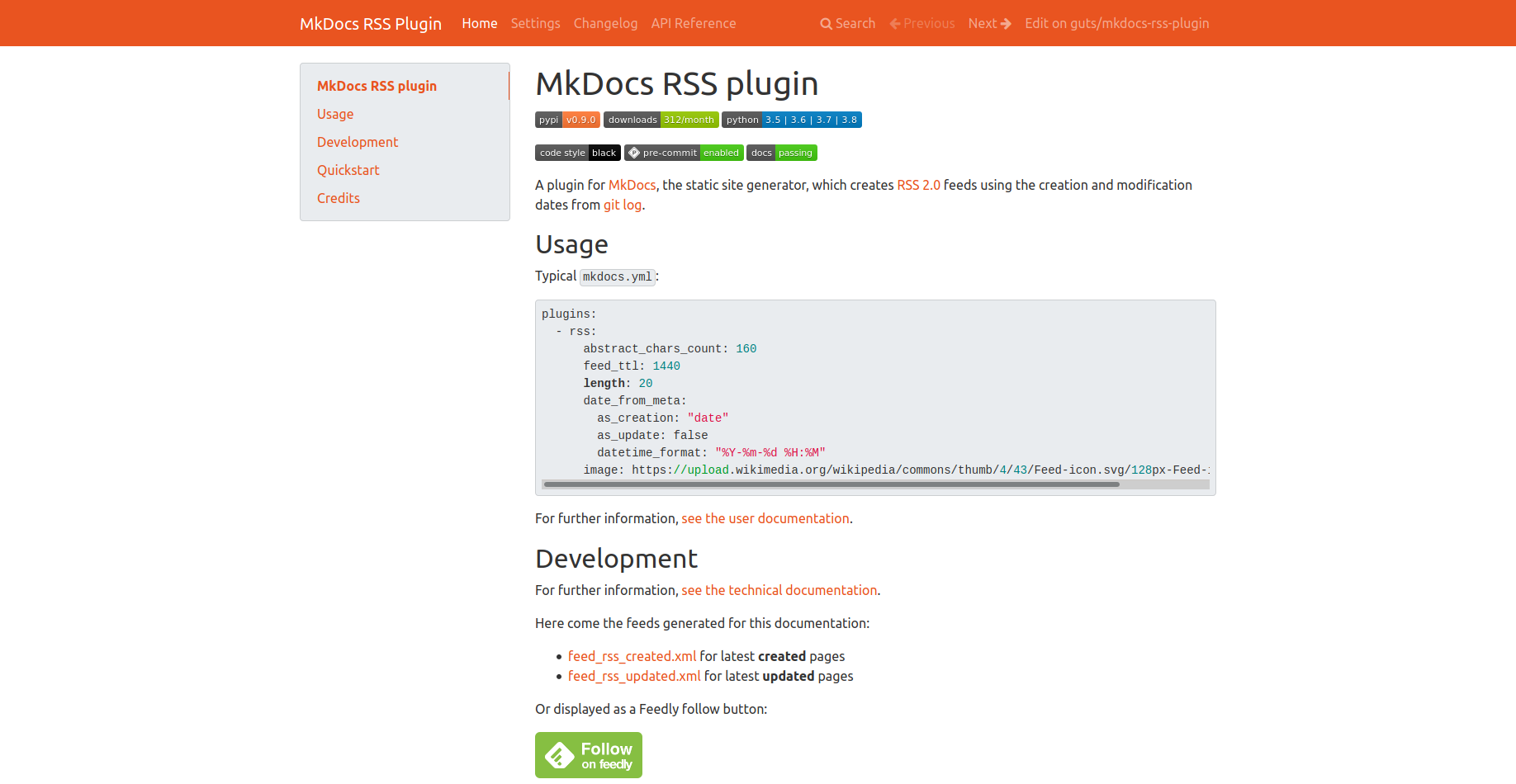Image resolution: width=1516 pixels, height=784 pixels.
Task: Open feed_rss_created.xml link
Action: click(632, 656)
